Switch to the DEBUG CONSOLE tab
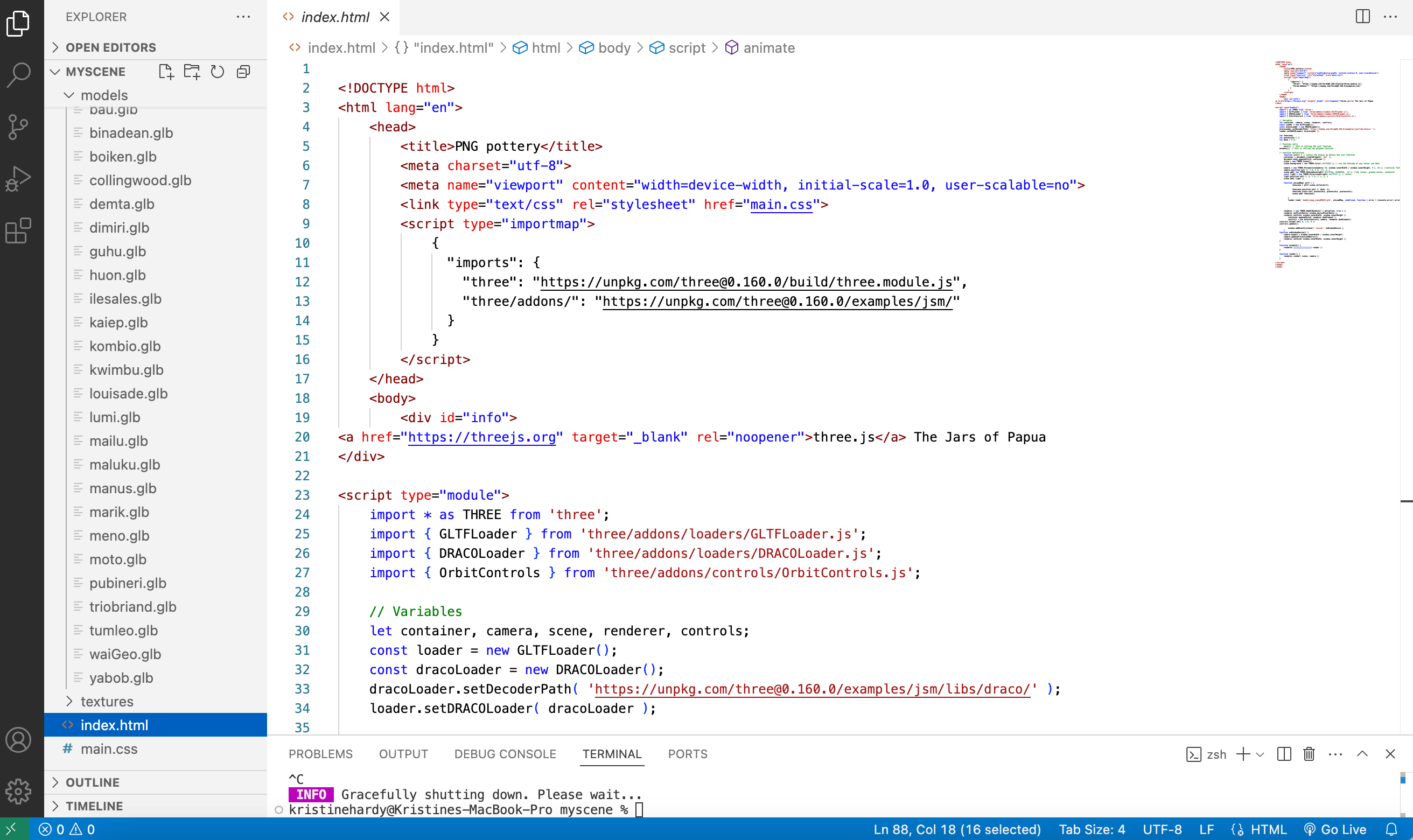This screenshot has width=1413, height=840. click(x=505, y=754)
